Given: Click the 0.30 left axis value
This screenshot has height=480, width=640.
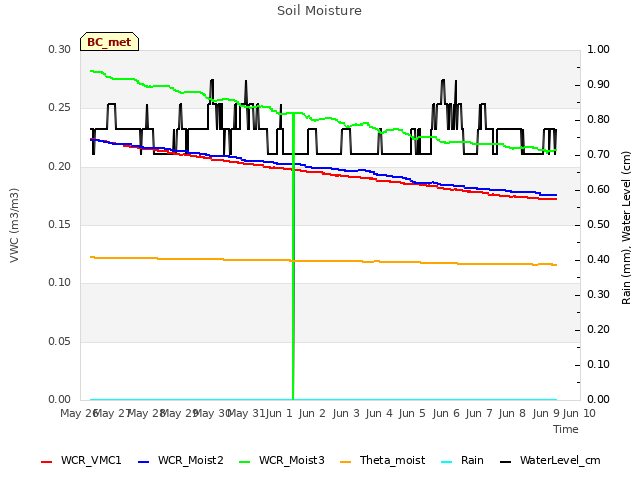Looking at the screenshot, I should tap(60, 49).
